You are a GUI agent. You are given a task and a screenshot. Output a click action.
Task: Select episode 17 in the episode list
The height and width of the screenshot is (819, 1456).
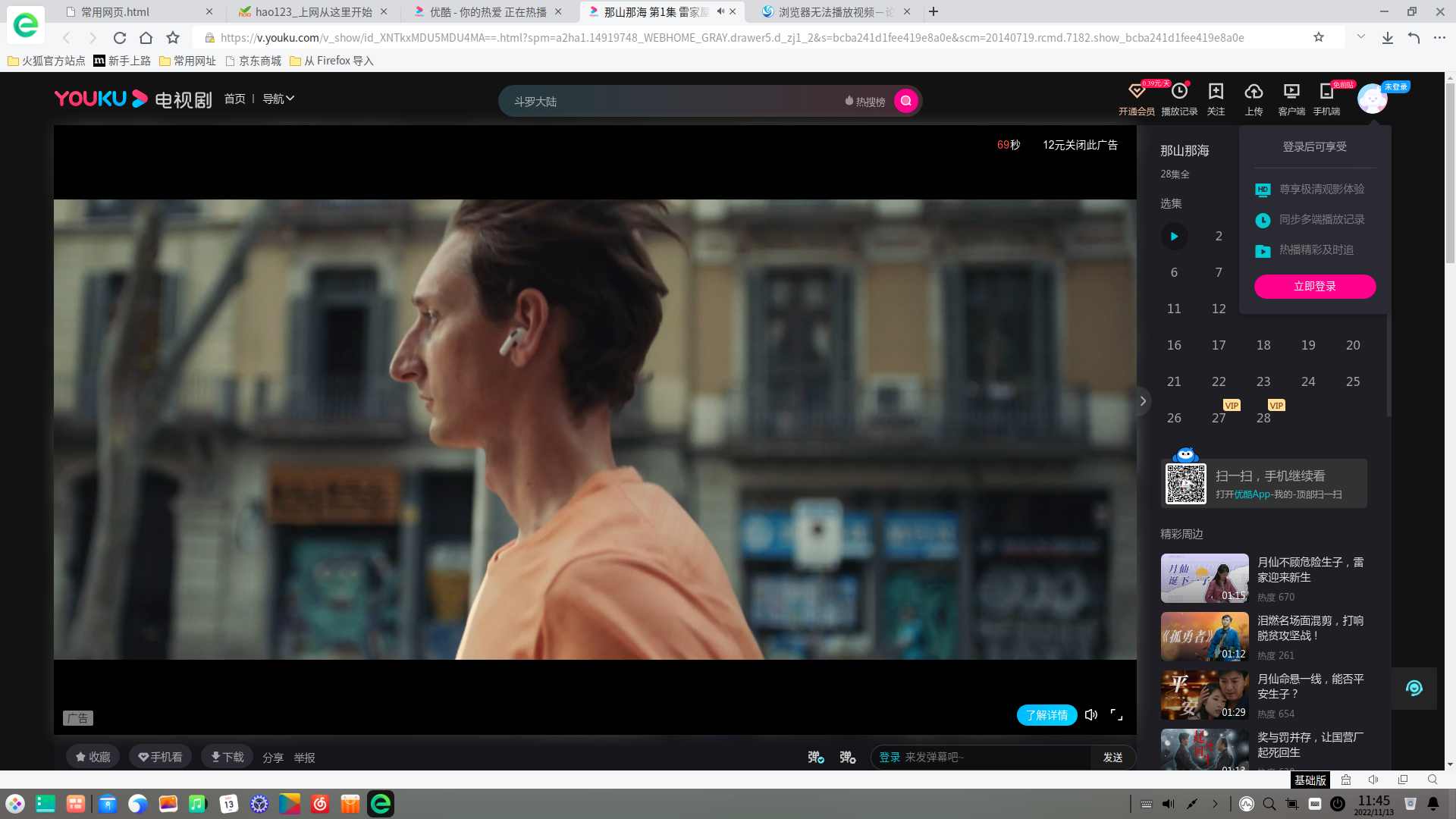coord(1219,345)
